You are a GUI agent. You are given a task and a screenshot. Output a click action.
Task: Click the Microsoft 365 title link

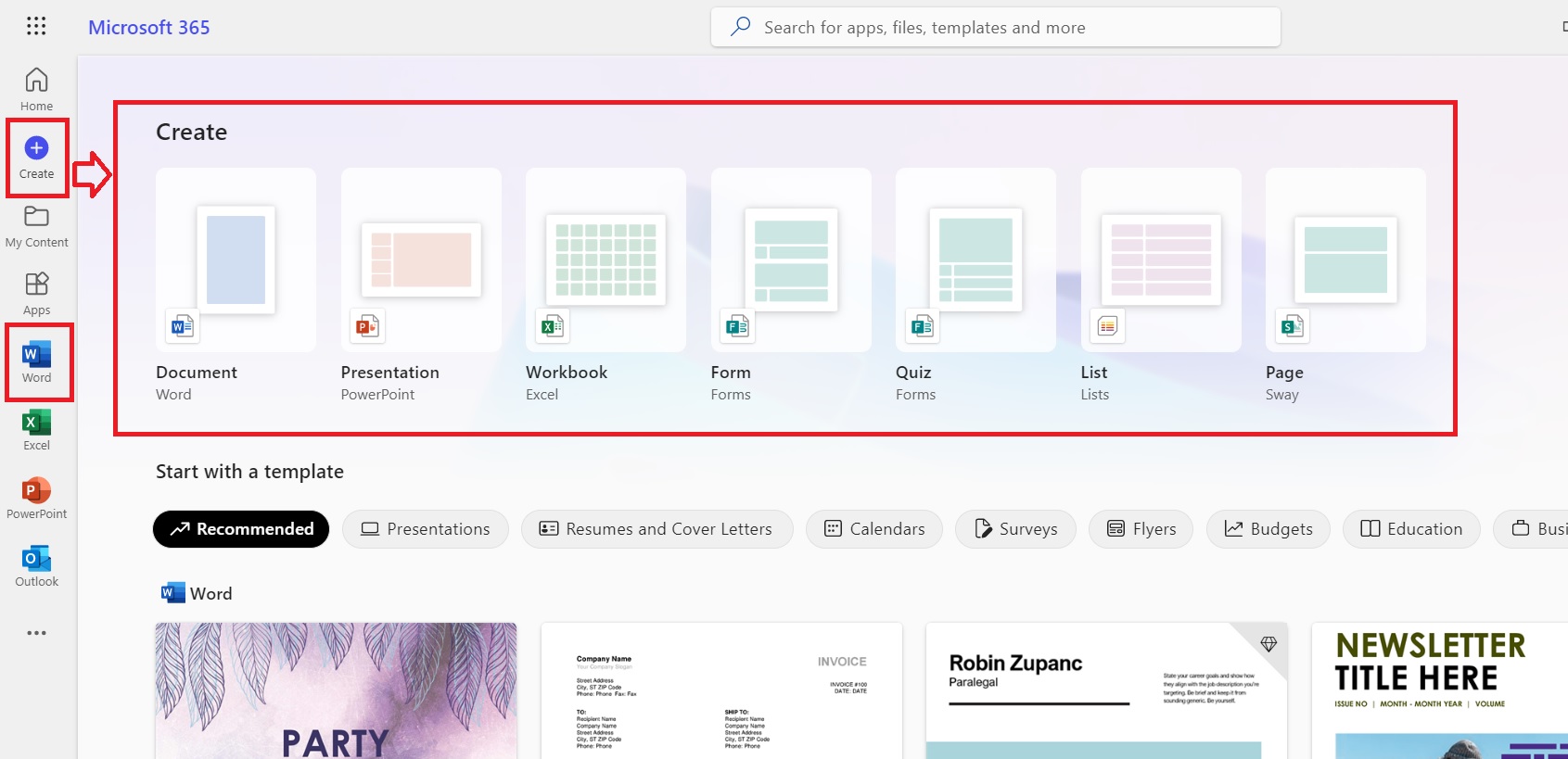coord(149,28)
